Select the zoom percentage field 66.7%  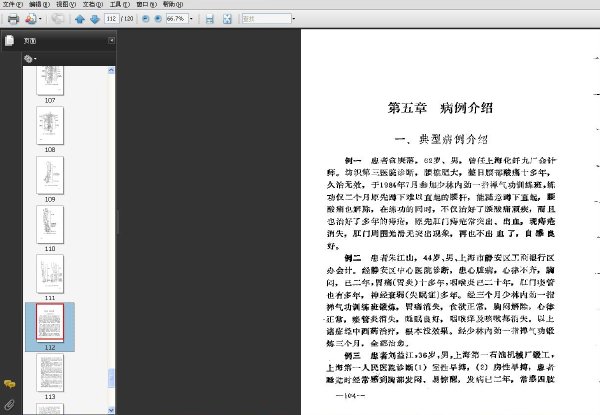pyautogui.click(x=177, y=18)
